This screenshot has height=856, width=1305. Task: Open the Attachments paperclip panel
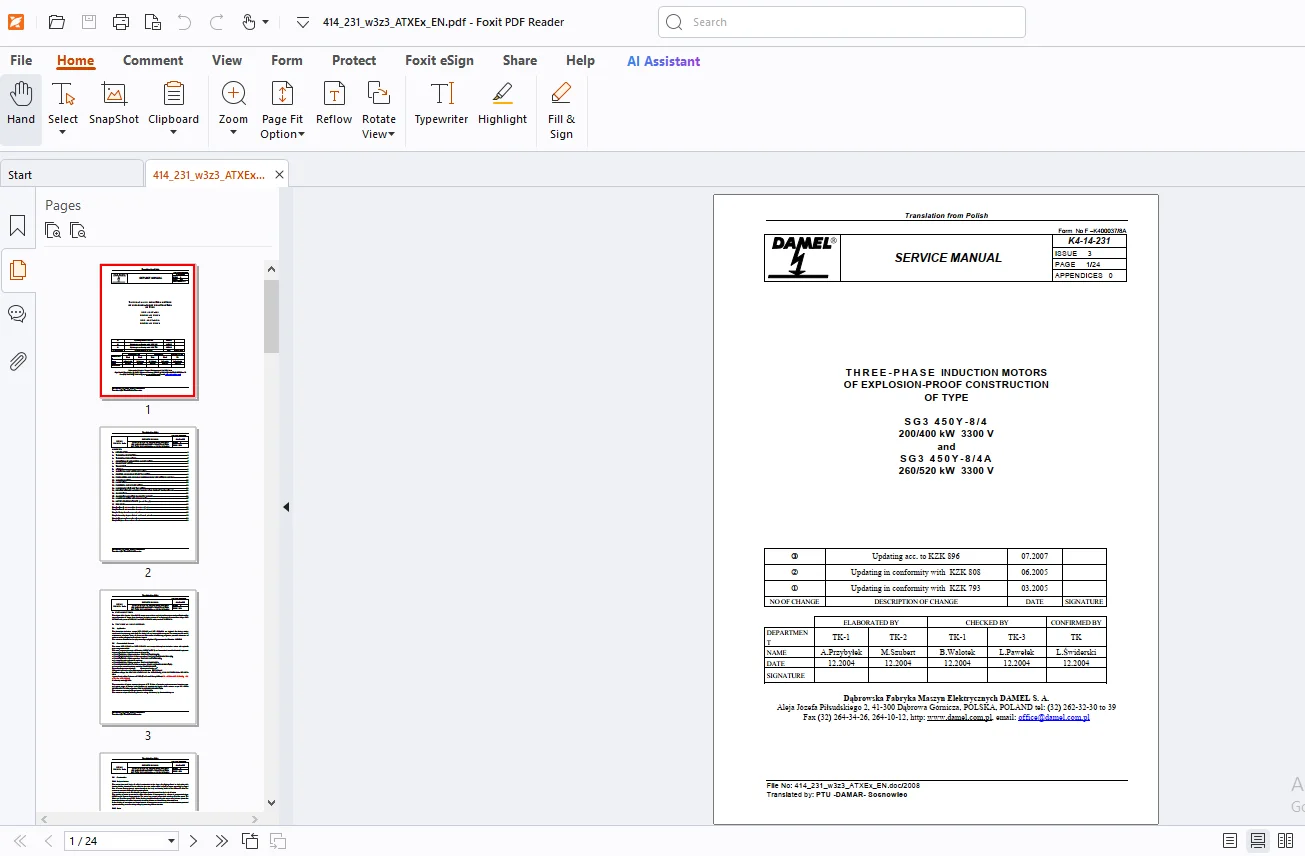coord(17,361)
